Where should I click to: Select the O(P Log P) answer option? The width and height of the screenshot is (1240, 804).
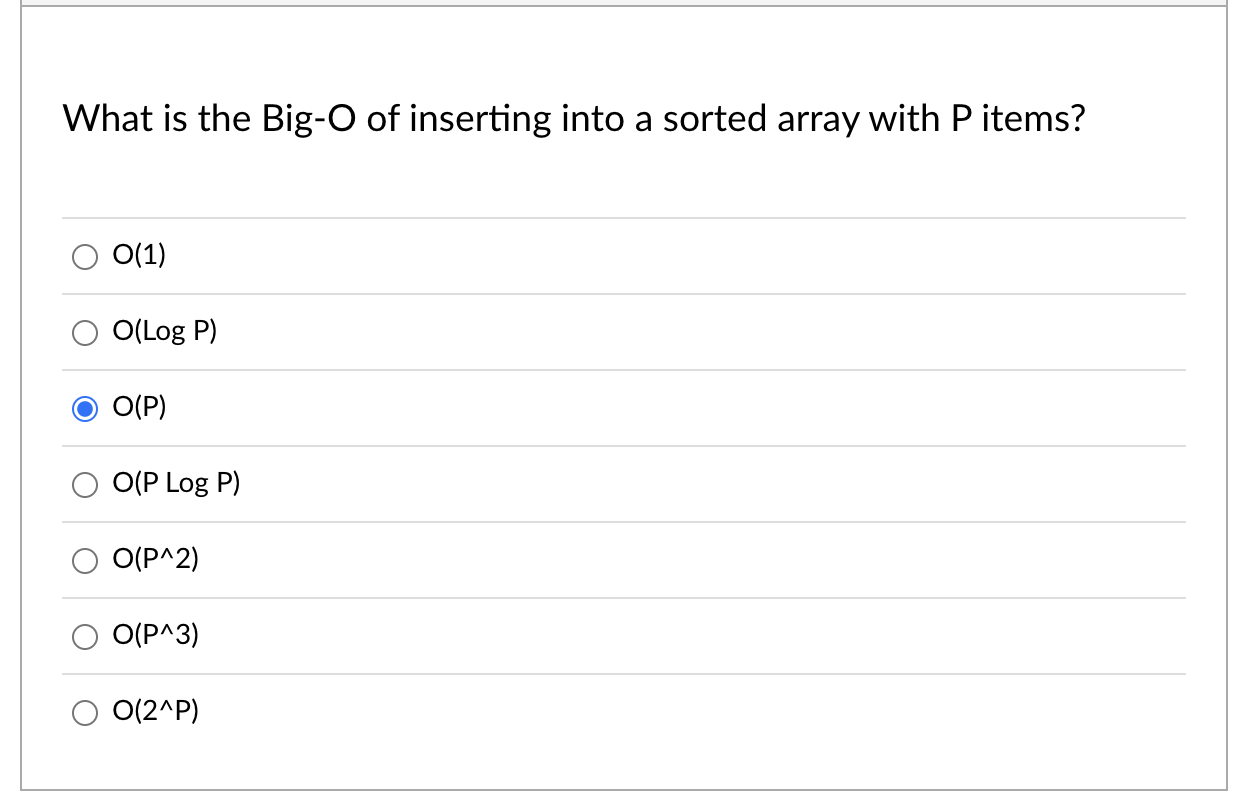click(85, 485)
